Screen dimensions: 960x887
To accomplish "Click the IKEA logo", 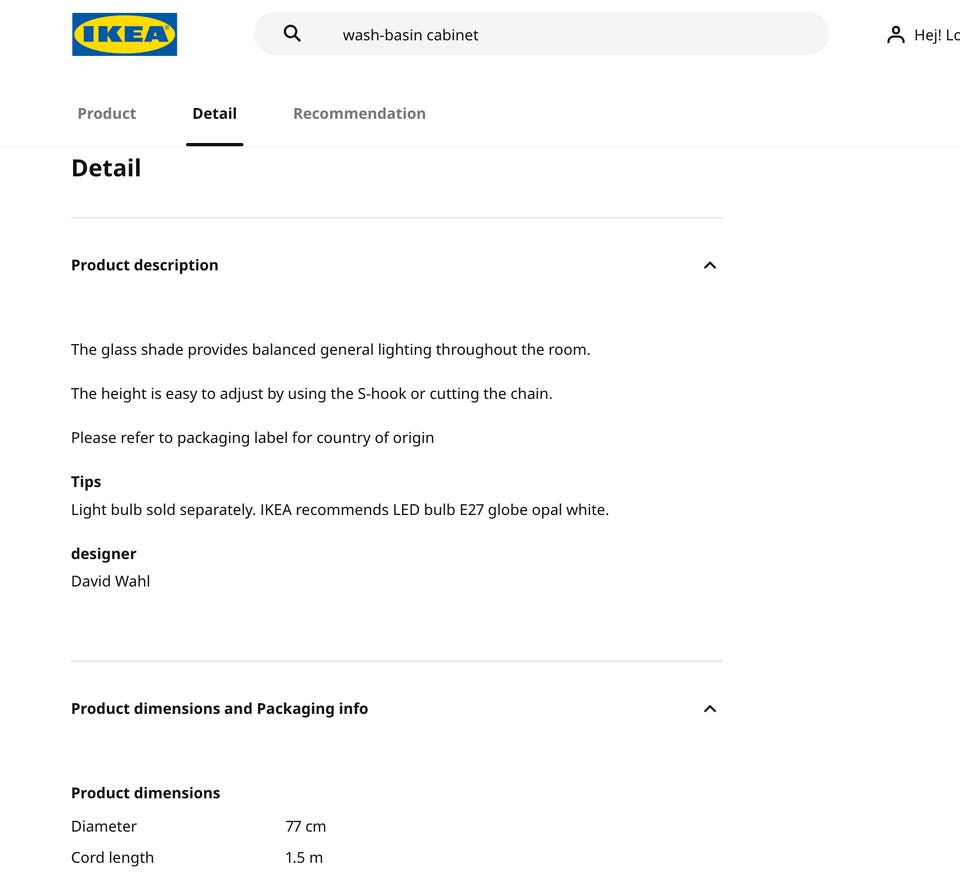I will pyautogui.click(x=124, y=34).
